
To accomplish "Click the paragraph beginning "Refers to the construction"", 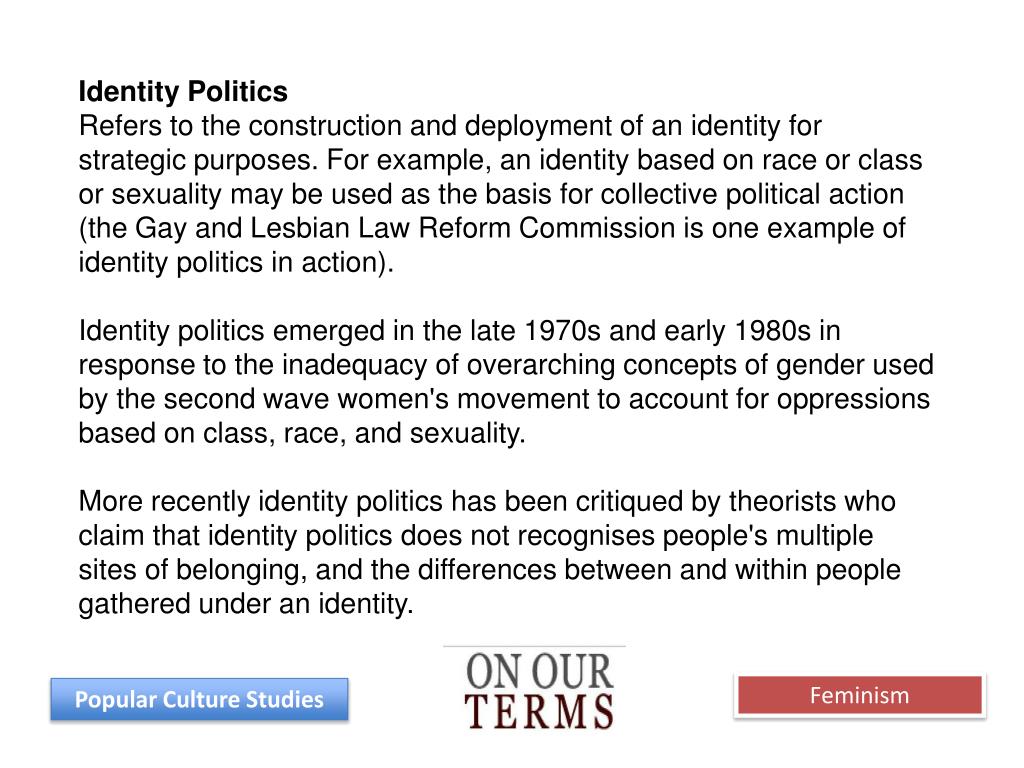I will (500, 194).
